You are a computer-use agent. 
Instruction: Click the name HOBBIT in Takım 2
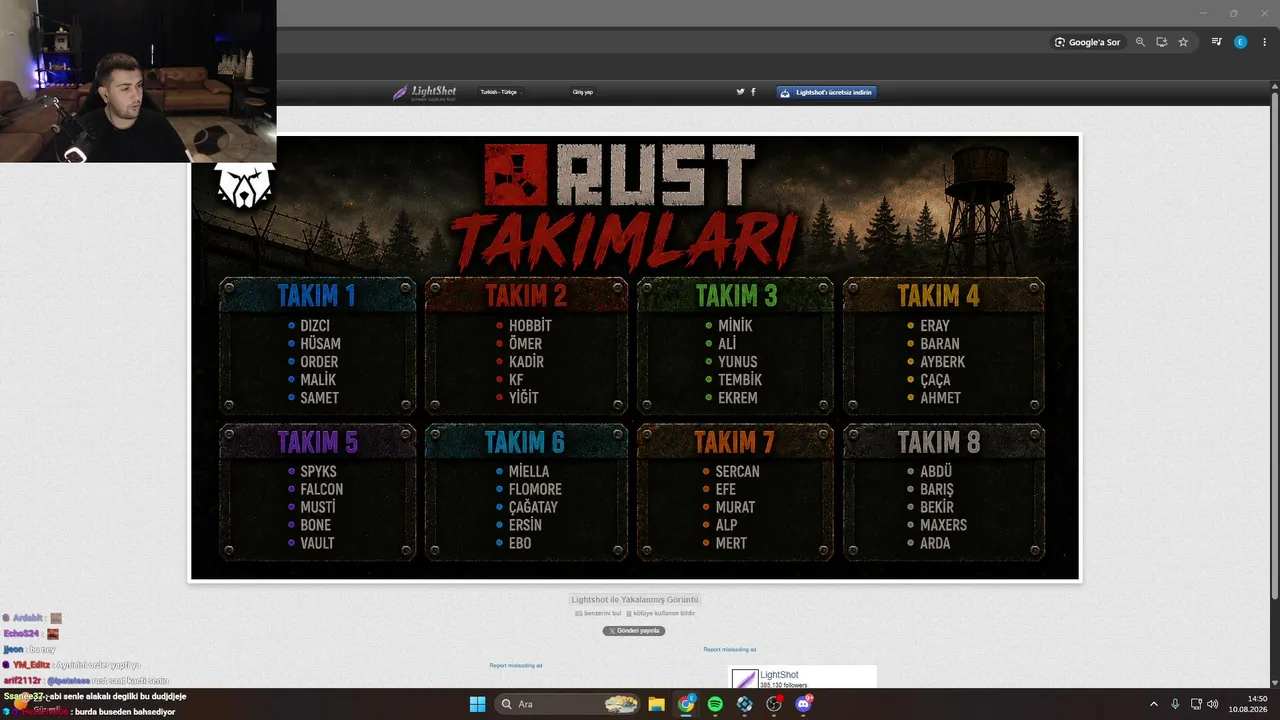(530, 326)
